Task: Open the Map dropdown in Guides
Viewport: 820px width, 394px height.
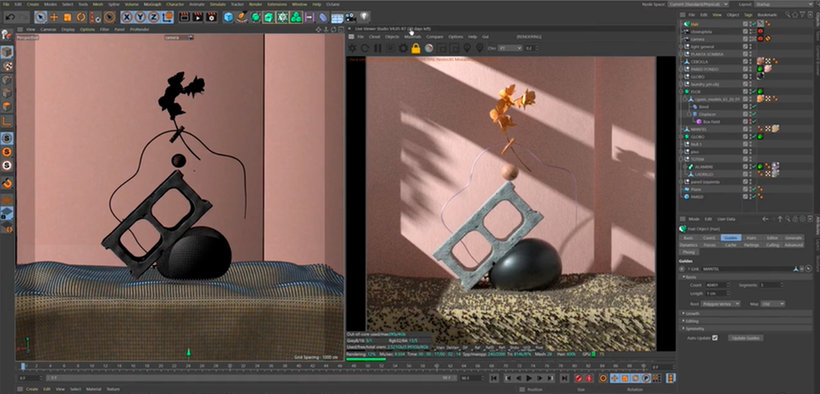Action: click(773, 304)
